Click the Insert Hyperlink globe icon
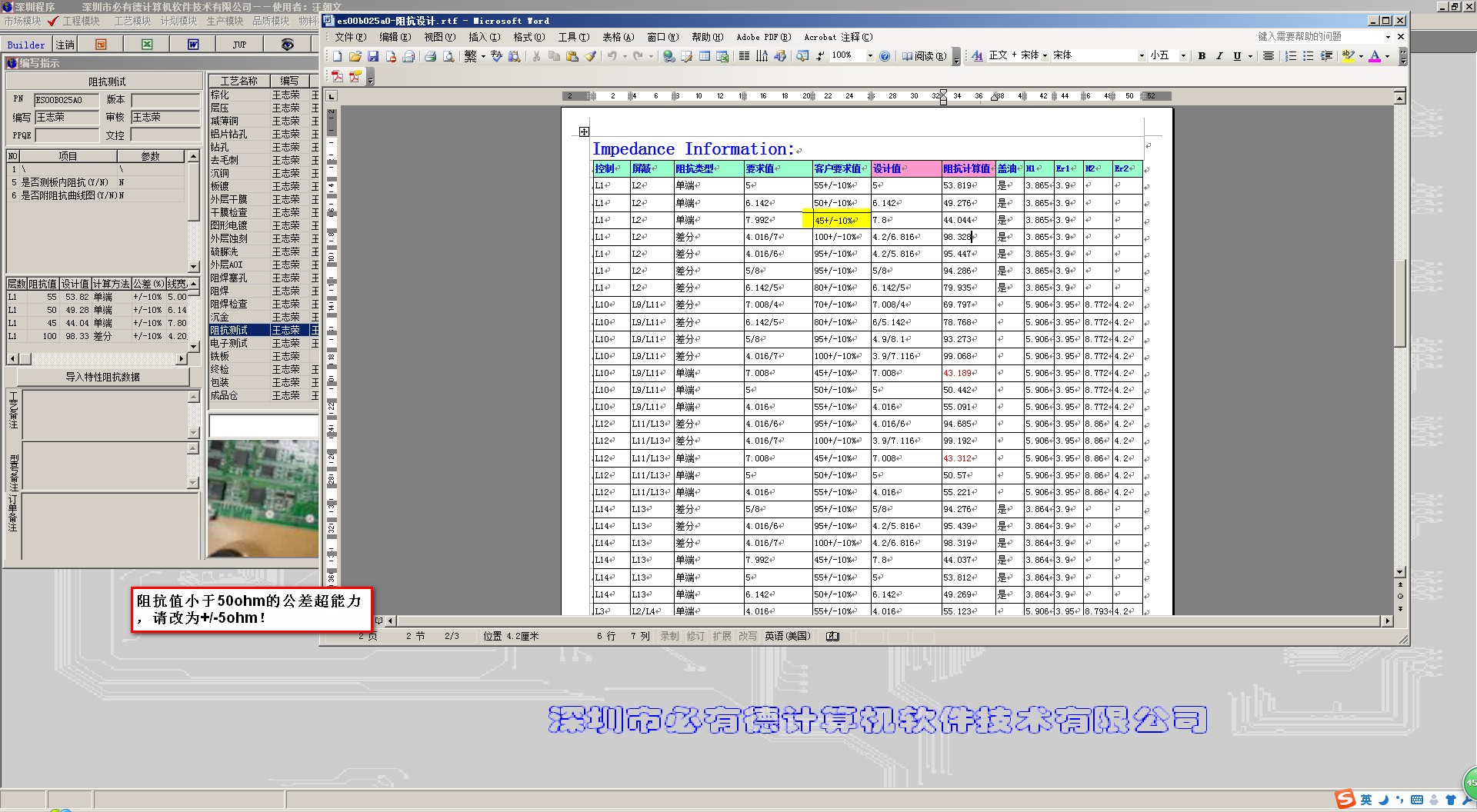This screenshot has height=812, width=1477. click(x=668, y=56)
